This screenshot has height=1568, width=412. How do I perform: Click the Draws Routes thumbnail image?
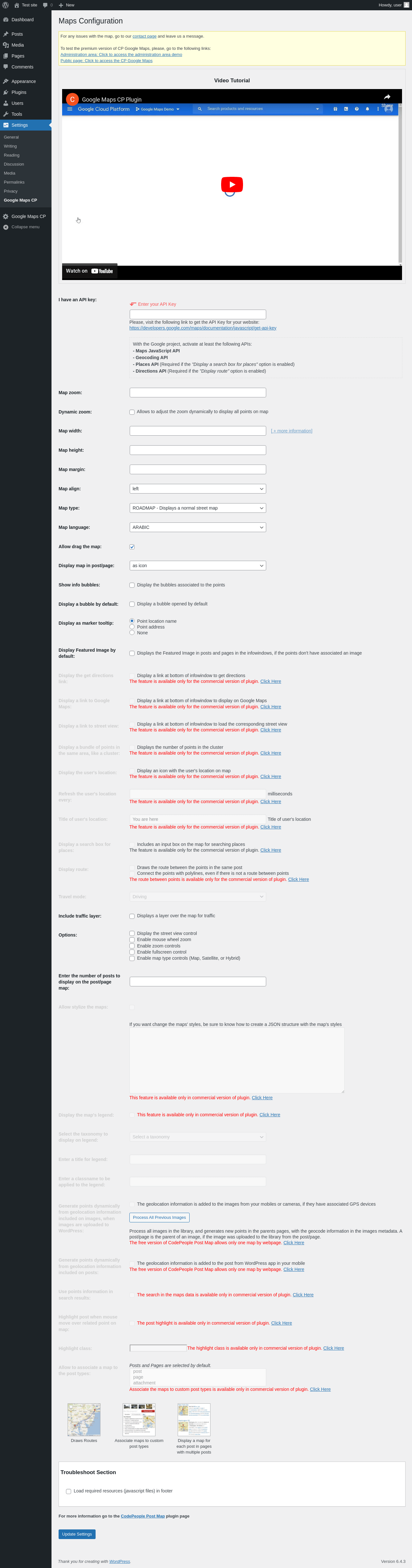tap(84, 1419)
